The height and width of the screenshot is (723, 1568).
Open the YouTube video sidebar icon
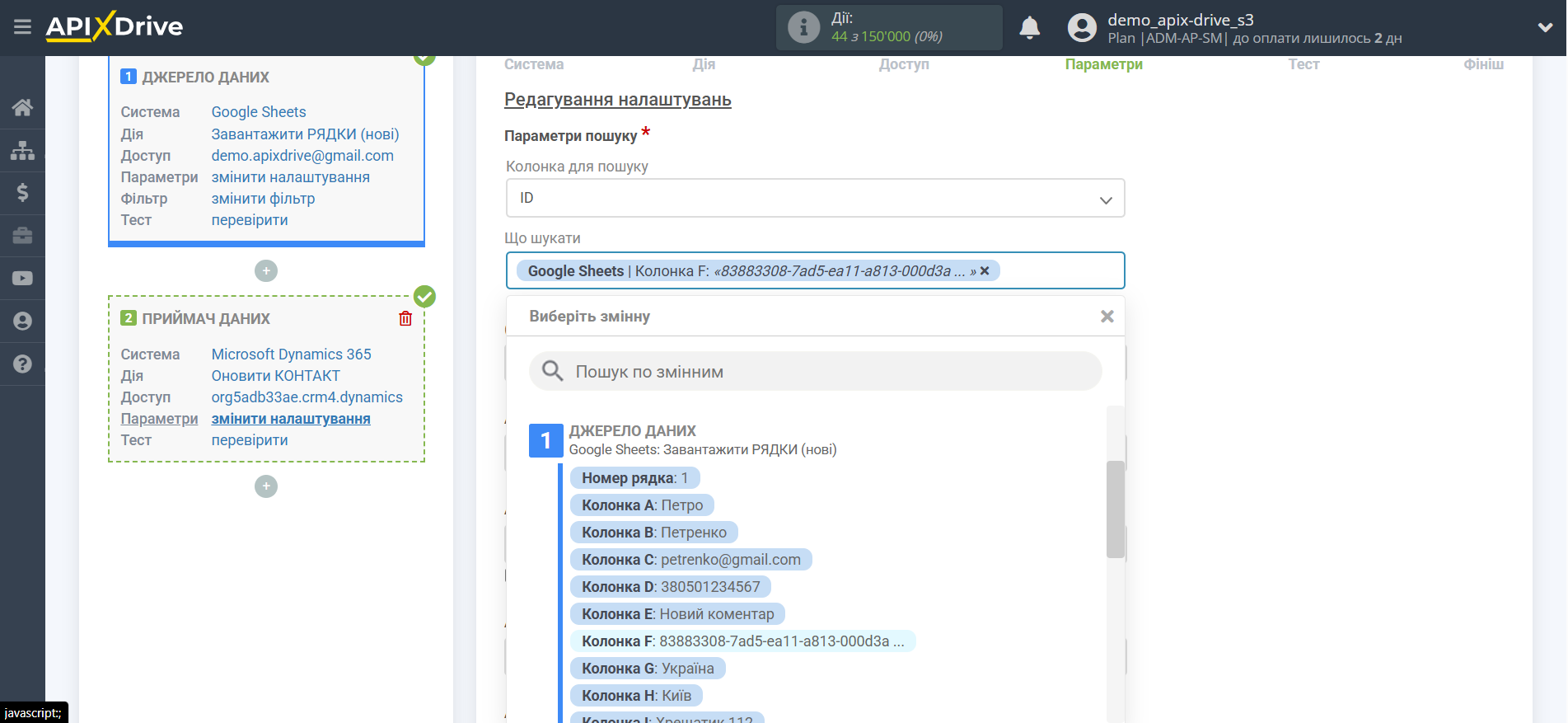[22, 279]
